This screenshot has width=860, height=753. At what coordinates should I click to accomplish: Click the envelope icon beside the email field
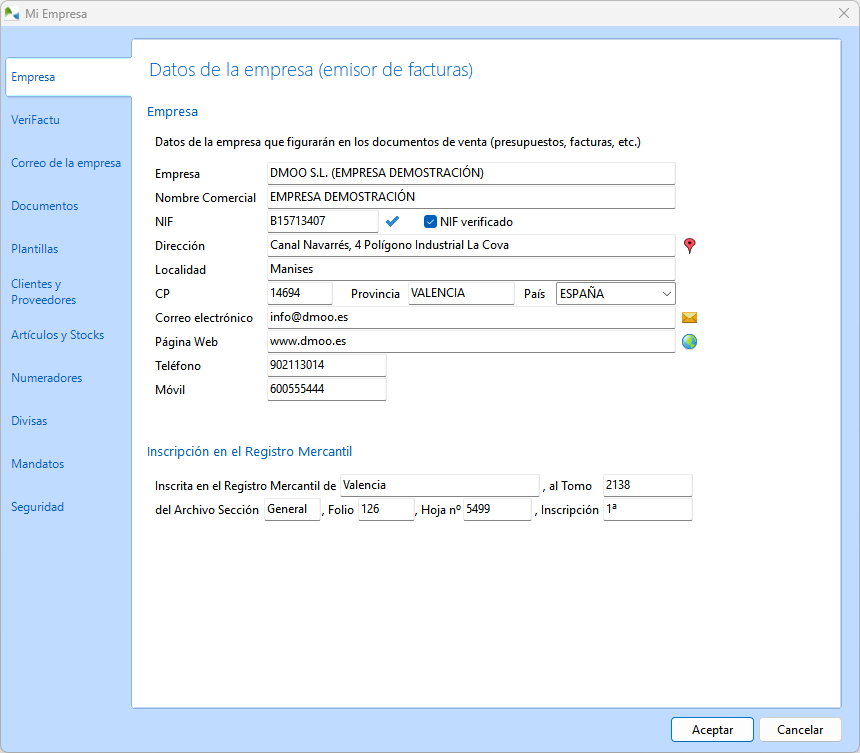pos(689,317)
